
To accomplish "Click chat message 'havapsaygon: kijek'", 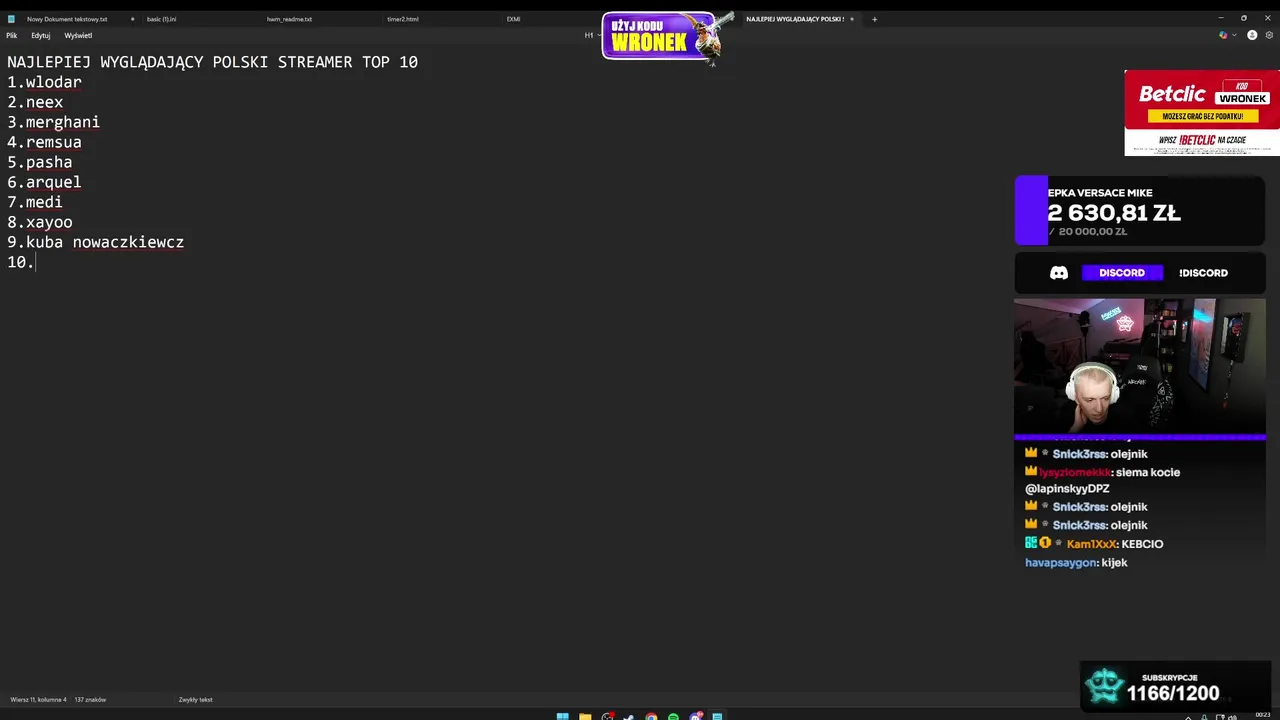I will [x=1076, y=563].
